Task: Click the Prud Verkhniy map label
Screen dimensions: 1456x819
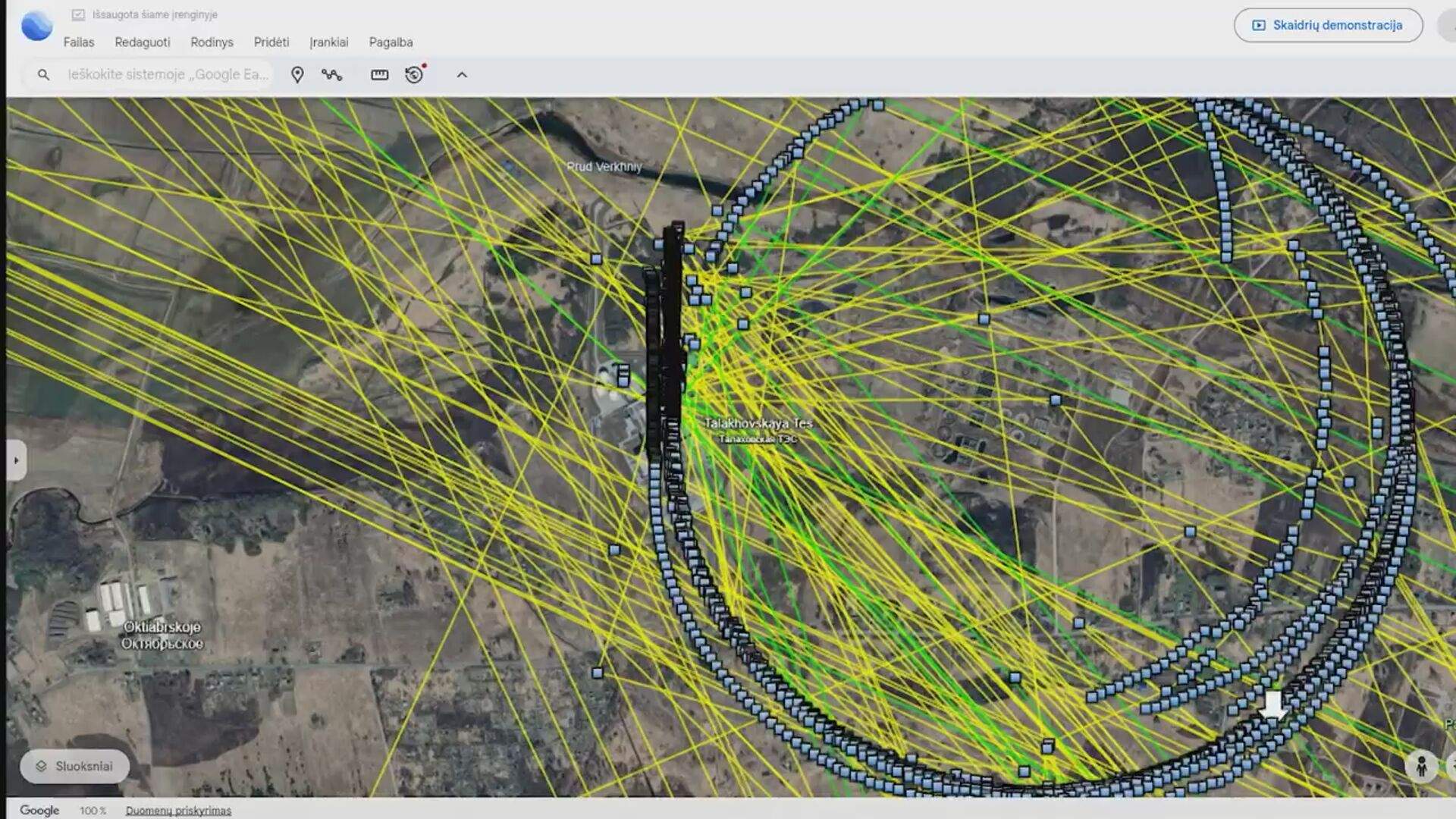Action: click(604, 167)
